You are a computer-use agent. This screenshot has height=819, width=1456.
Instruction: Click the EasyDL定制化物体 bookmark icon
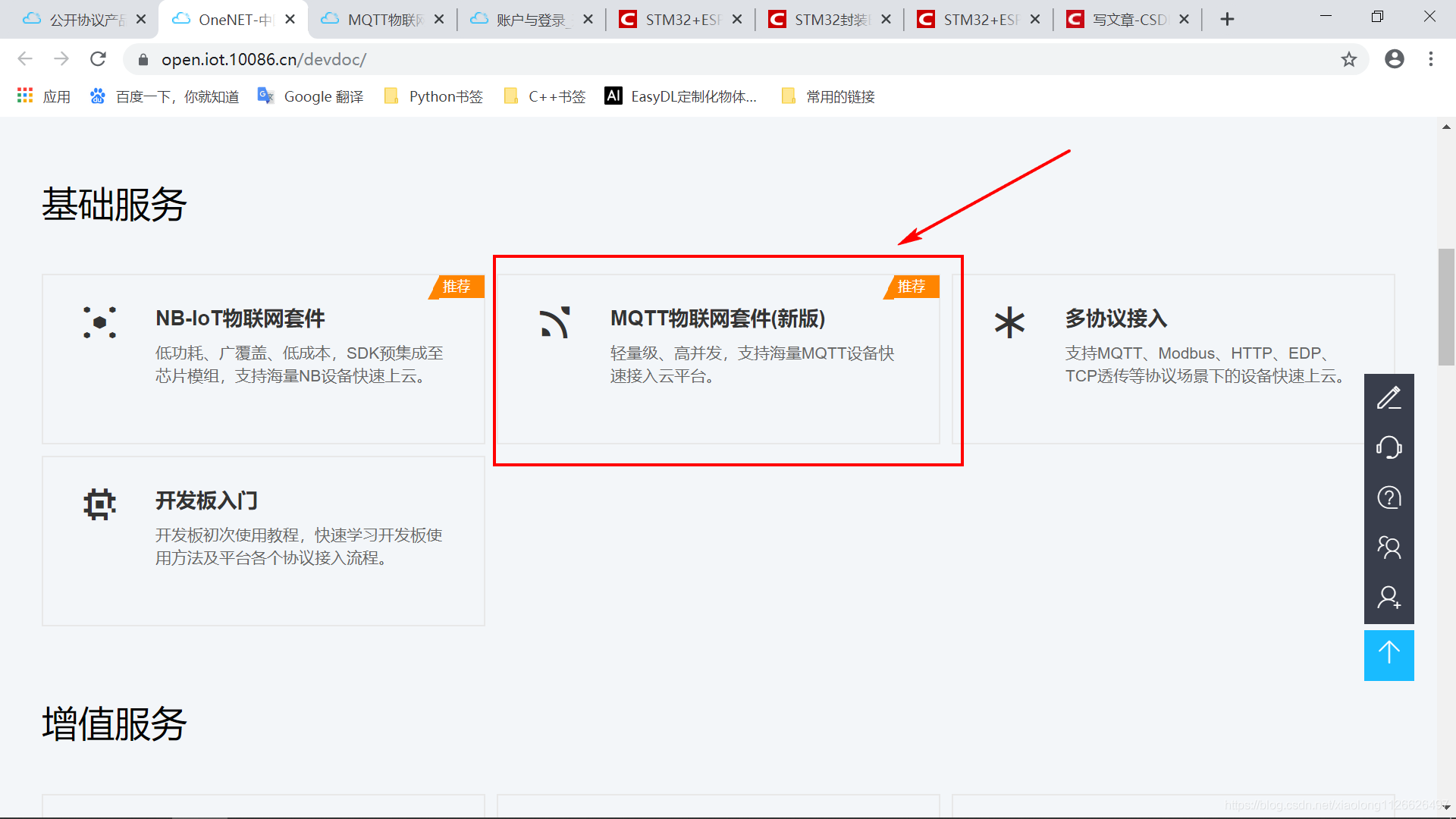coord(613,97)
